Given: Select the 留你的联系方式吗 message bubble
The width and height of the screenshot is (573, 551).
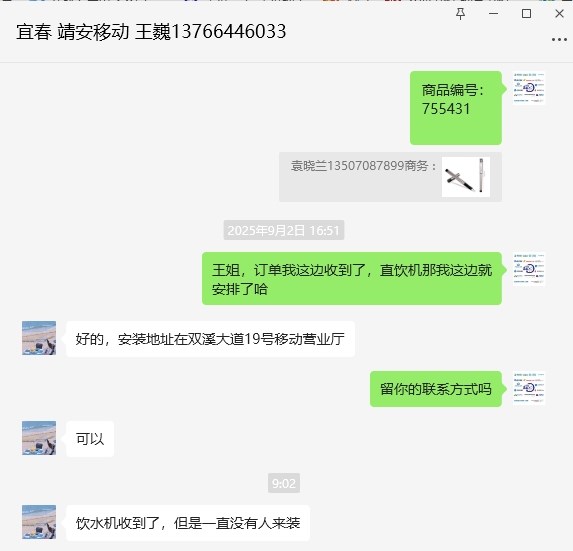Looking at the screenshot, I should (436, 389).
